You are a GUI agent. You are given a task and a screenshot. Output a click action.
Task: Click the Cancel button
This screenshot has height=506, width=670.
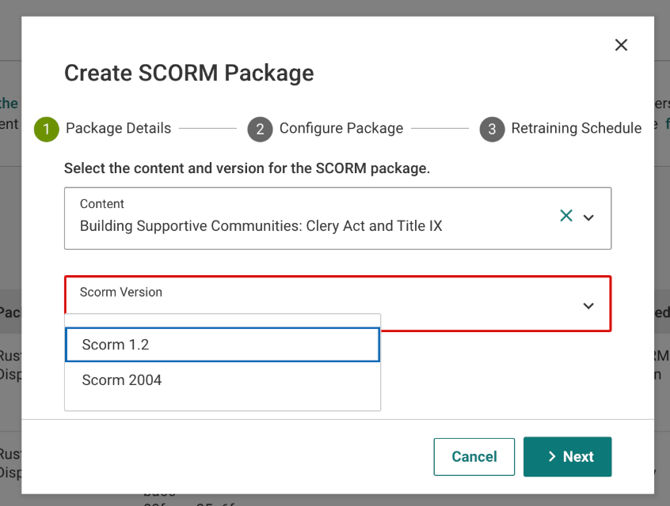click(474, 456)
